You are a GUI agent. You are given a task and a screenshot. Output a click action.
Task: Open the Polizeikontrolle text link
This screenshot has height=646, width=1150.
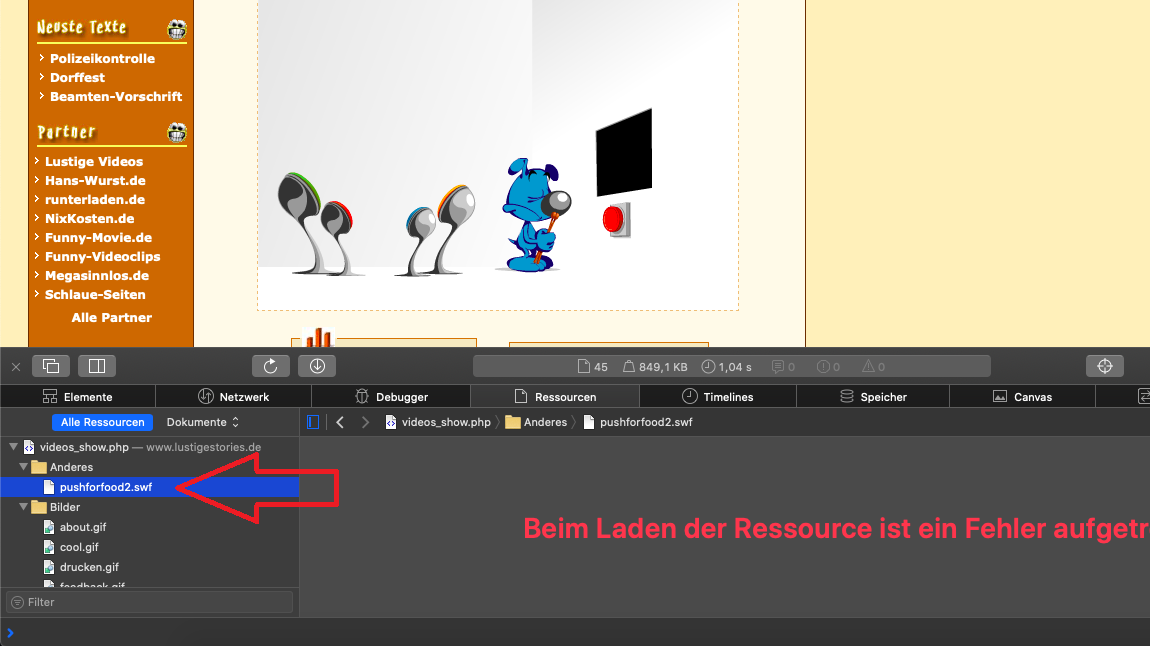click(x=102, y=58)
